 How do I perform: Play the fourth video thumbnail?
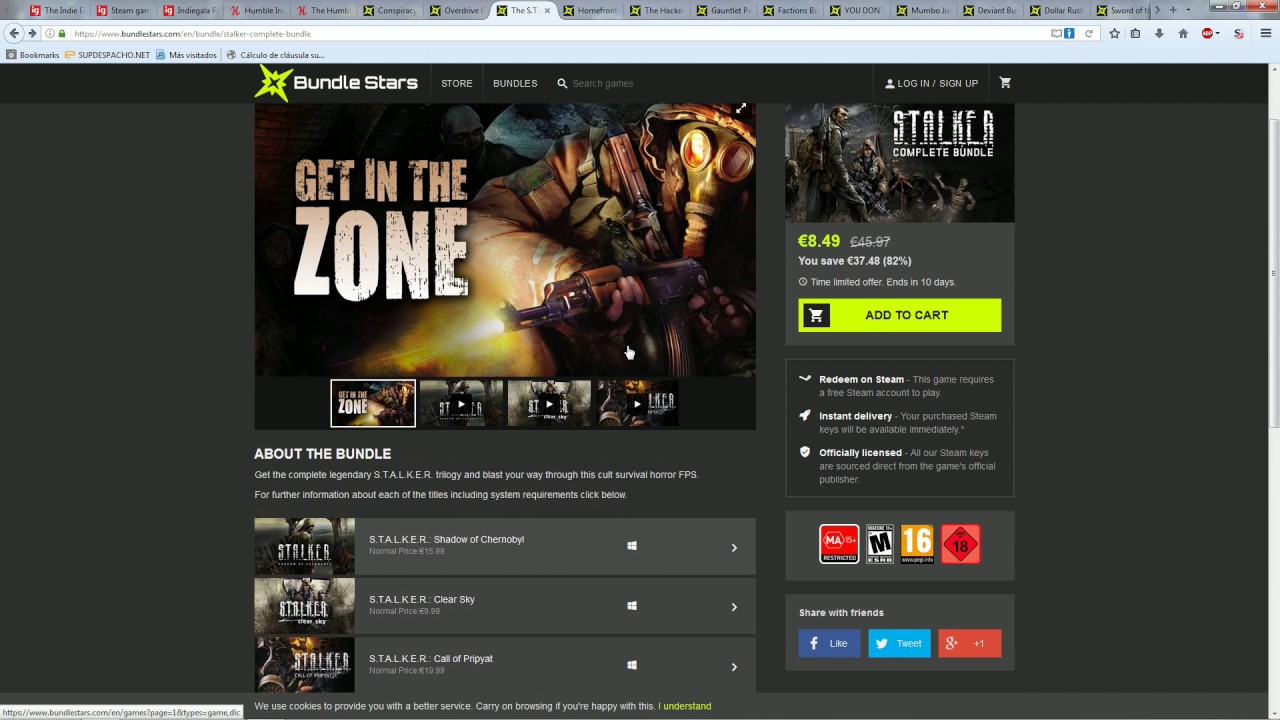click(637, 403)
